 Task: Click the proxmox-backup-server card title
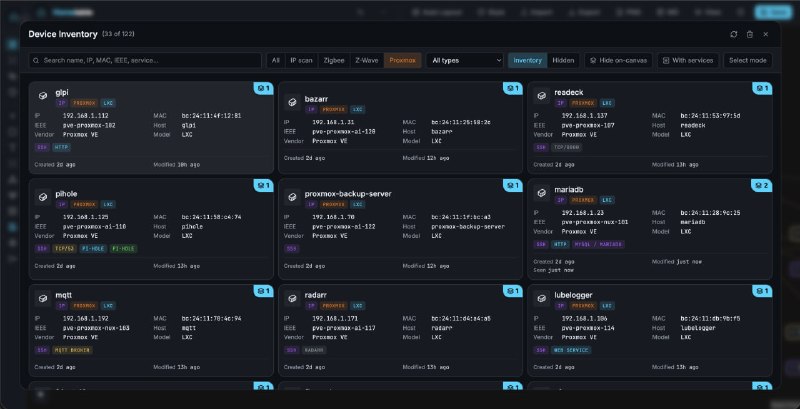pos(348,194)
